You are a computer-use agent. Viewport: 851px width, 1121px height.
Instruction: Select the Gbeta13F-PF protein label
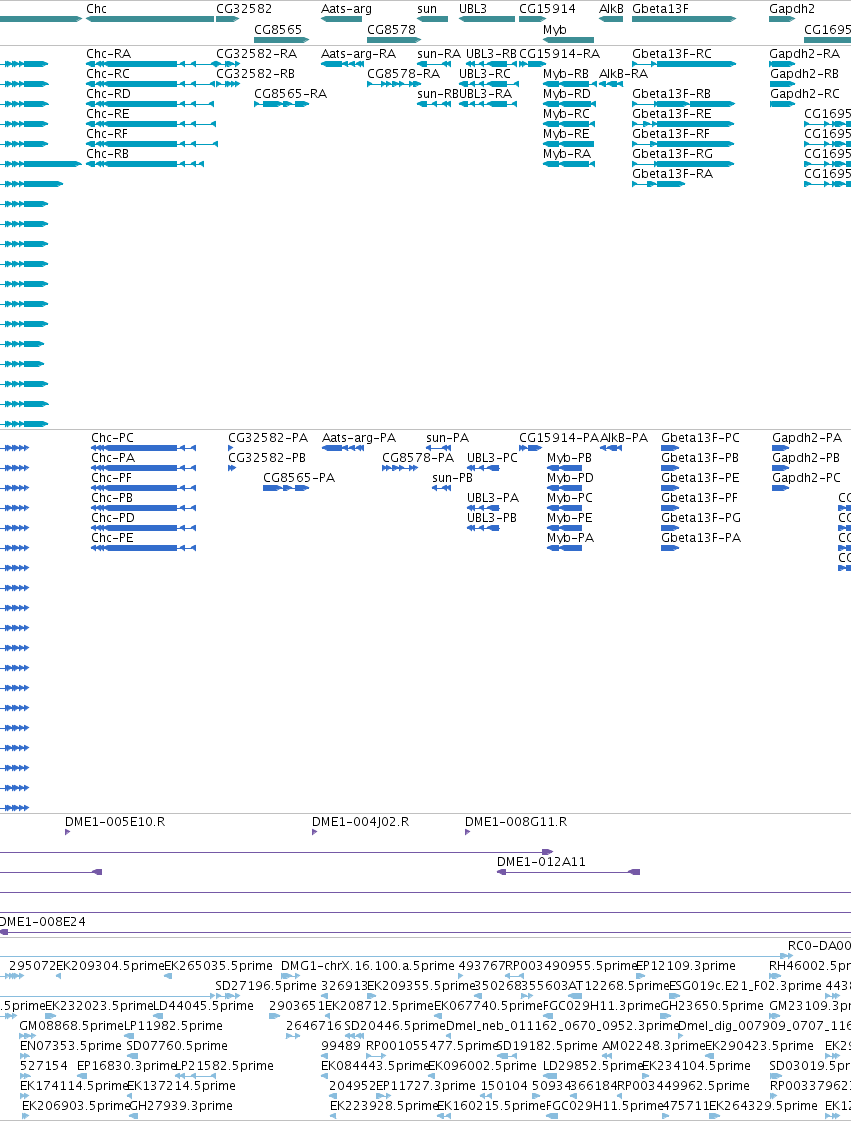(x=700, y=498)
